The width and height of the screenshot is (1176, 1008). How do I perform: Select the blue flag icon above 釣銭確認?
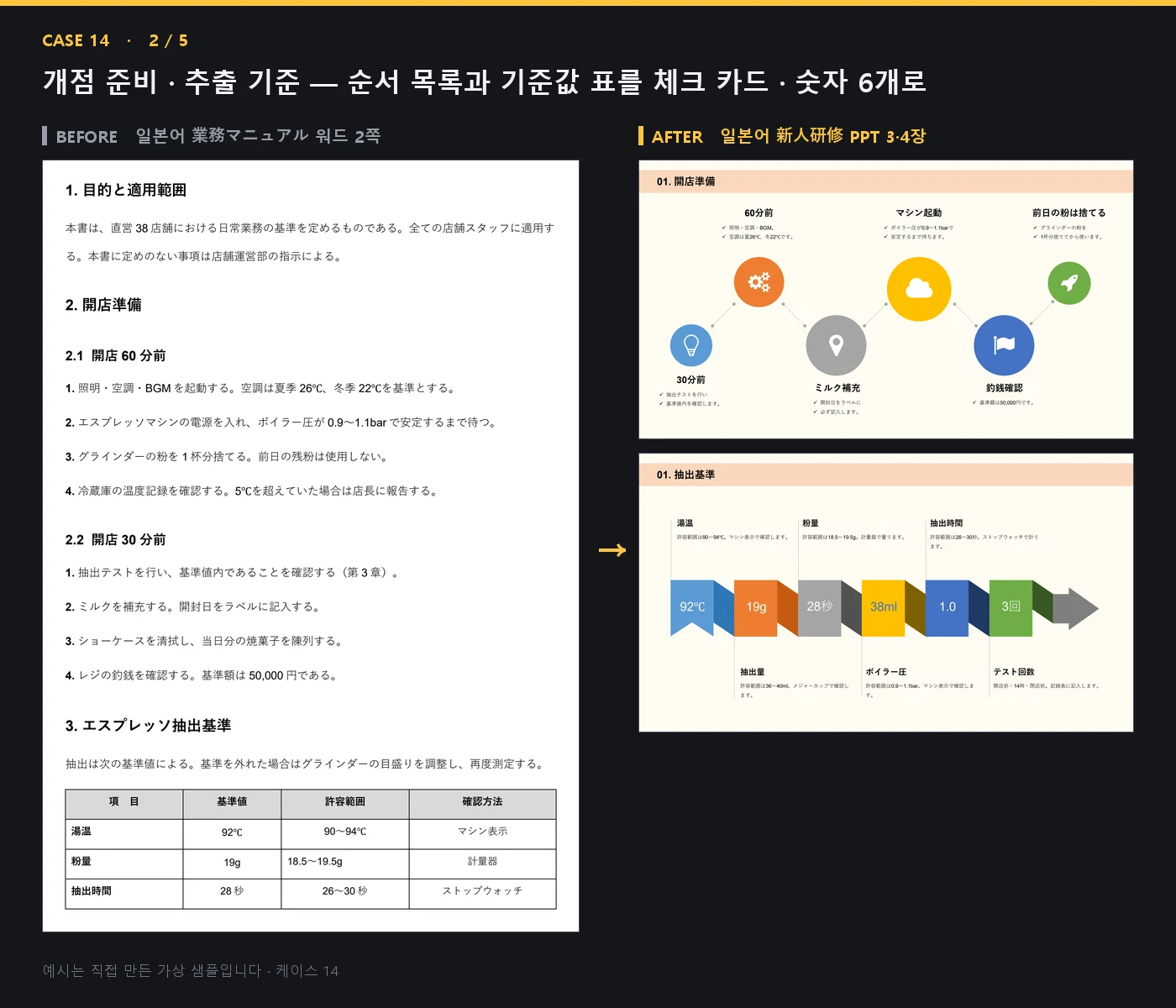1004,345
